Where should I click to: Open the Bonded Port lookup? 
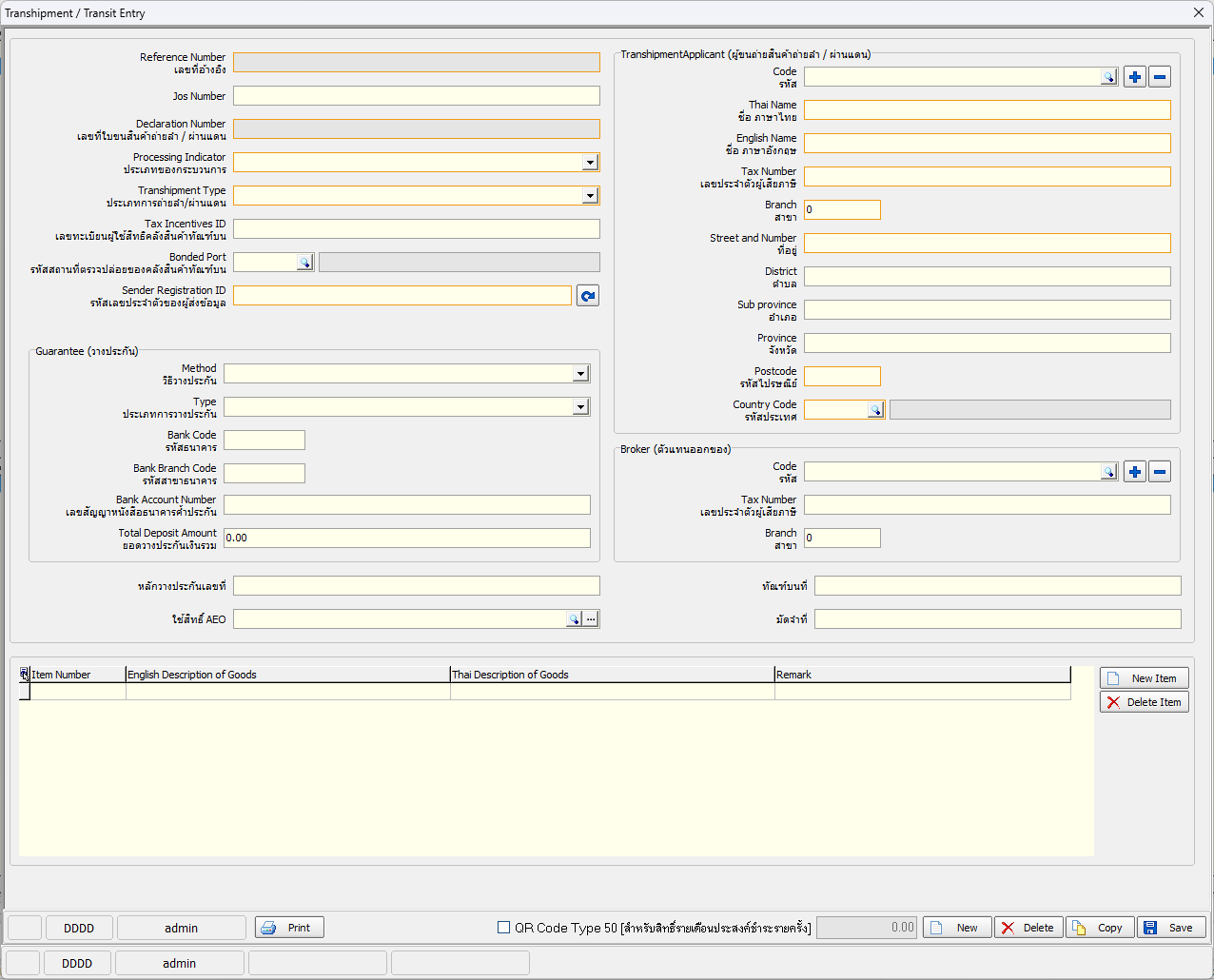304,263
